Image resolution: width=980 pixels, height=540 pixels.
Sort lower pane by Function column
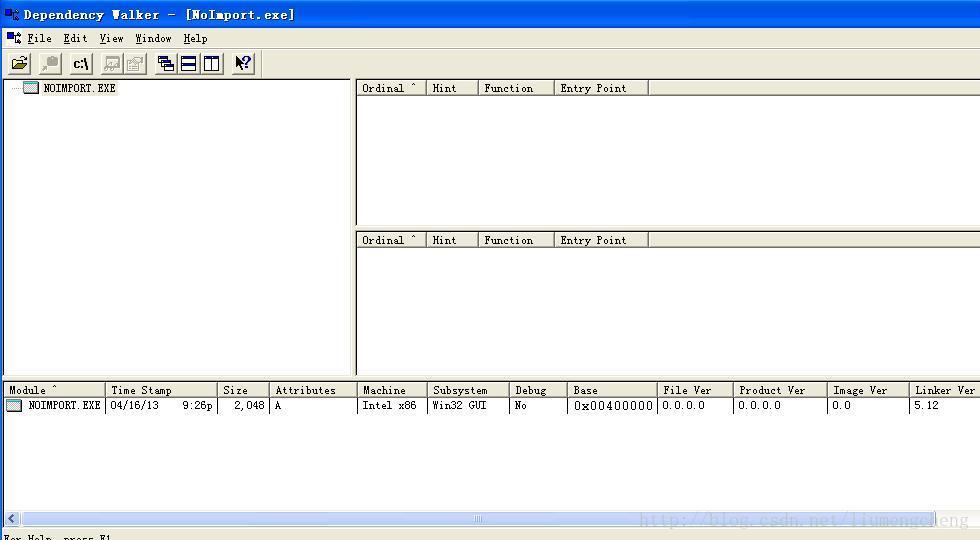click(x=516, y=240)
